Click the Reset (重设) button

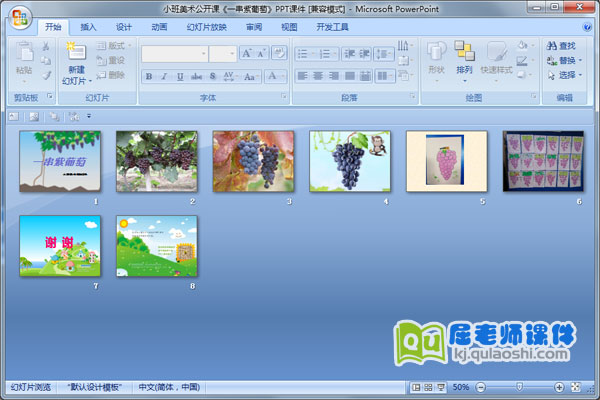111,60
